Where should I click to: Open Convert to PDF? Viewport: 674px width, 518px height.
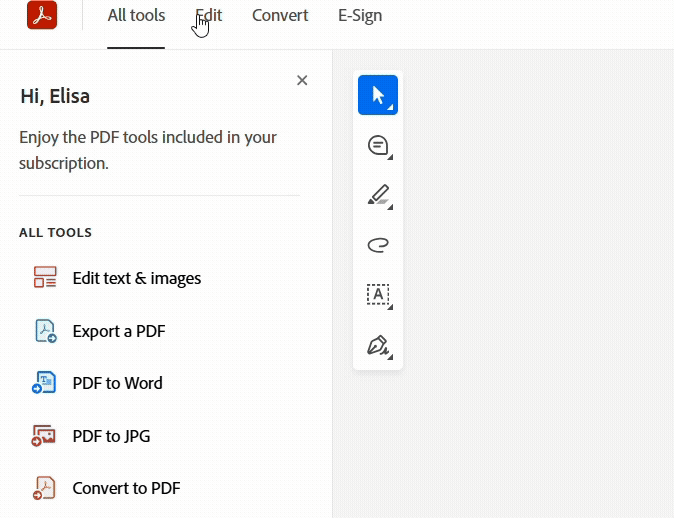pyautogui.click(x=126, y=488)
